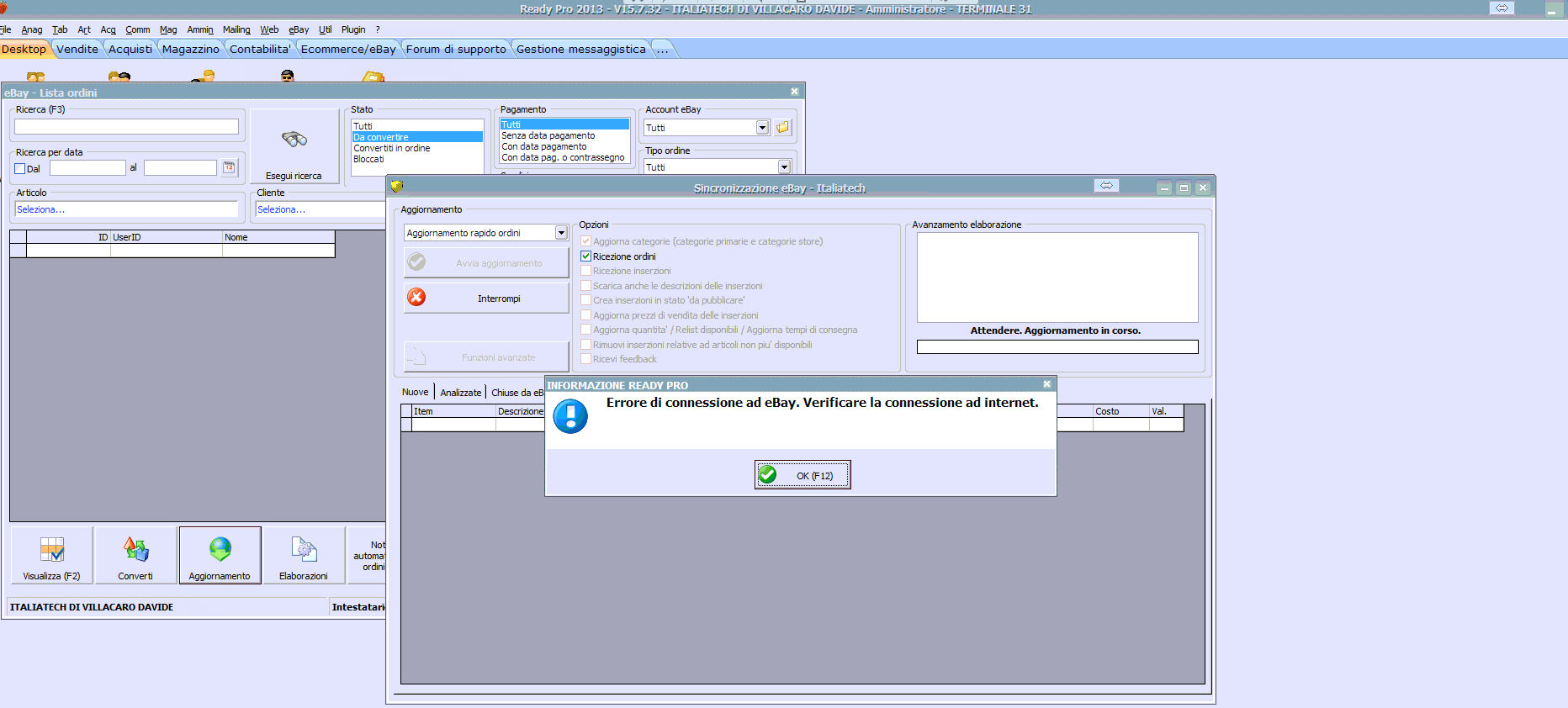This screenshot has width=1568, height=708.
Task: Toggle Aggiorna quantita' / Relist disponibili checkbox
Action: [x=586, y=330]
